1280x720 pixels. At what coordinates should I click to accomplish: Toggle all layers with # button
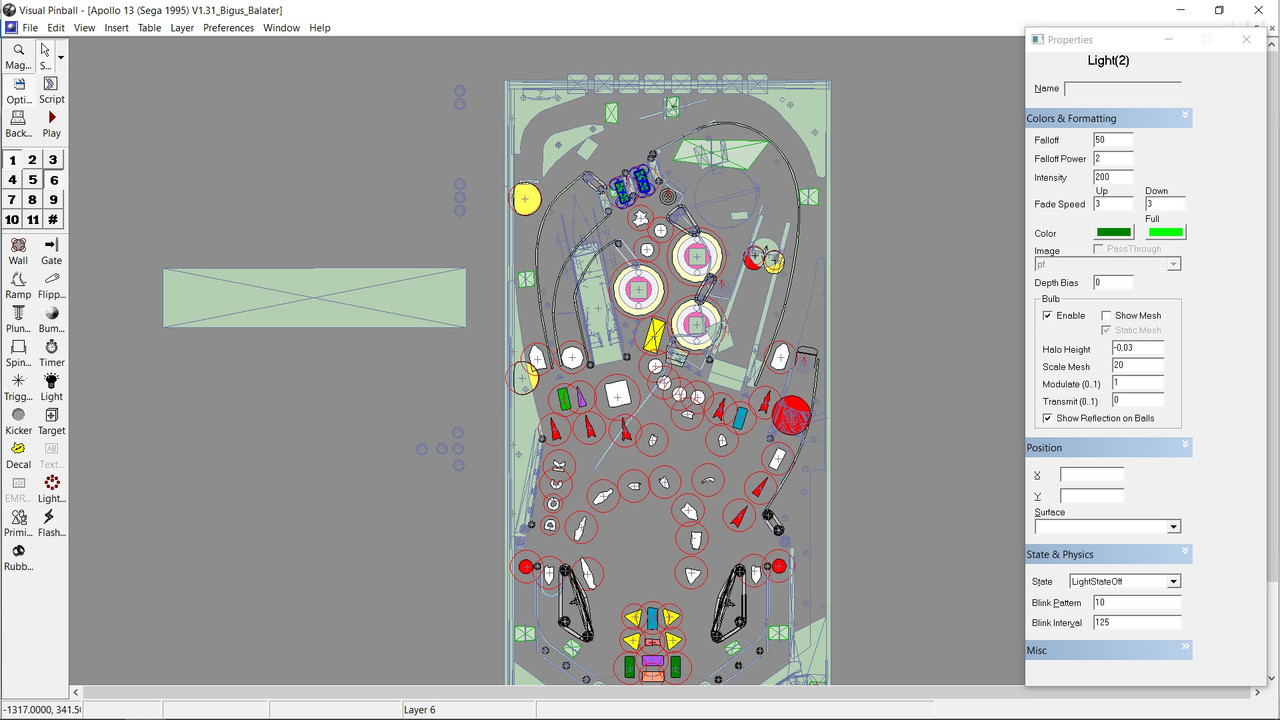point(54,220)
